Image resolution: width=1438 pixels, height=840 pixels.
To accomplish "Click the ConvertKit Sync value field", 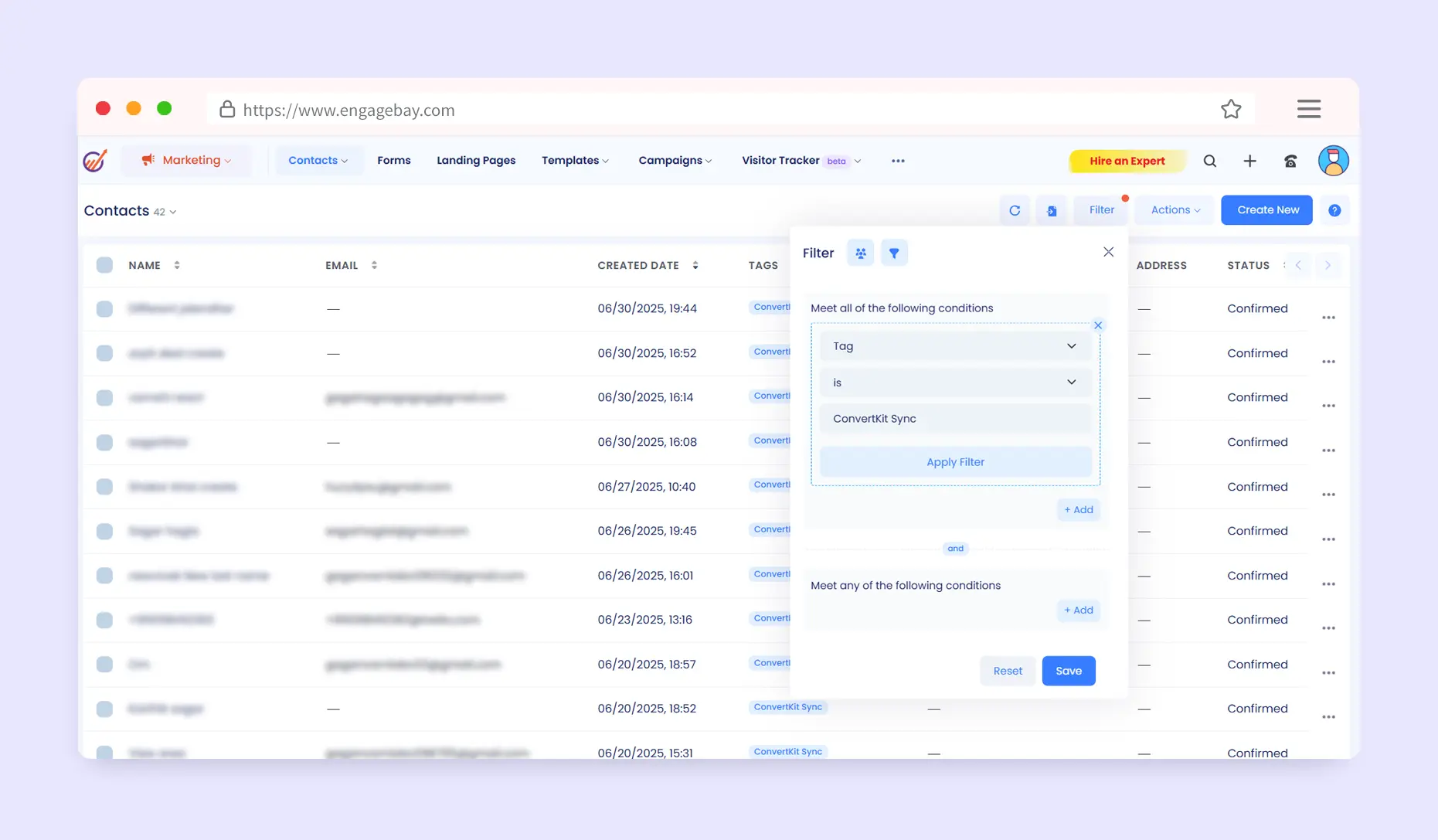I will (x=955, y=419).
